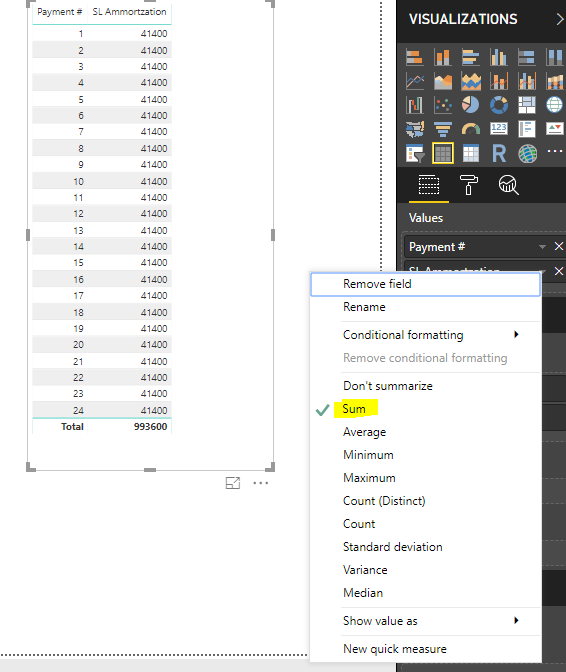Click payment number 12 cell
This screenshot has width=566, height=672.
78,214
